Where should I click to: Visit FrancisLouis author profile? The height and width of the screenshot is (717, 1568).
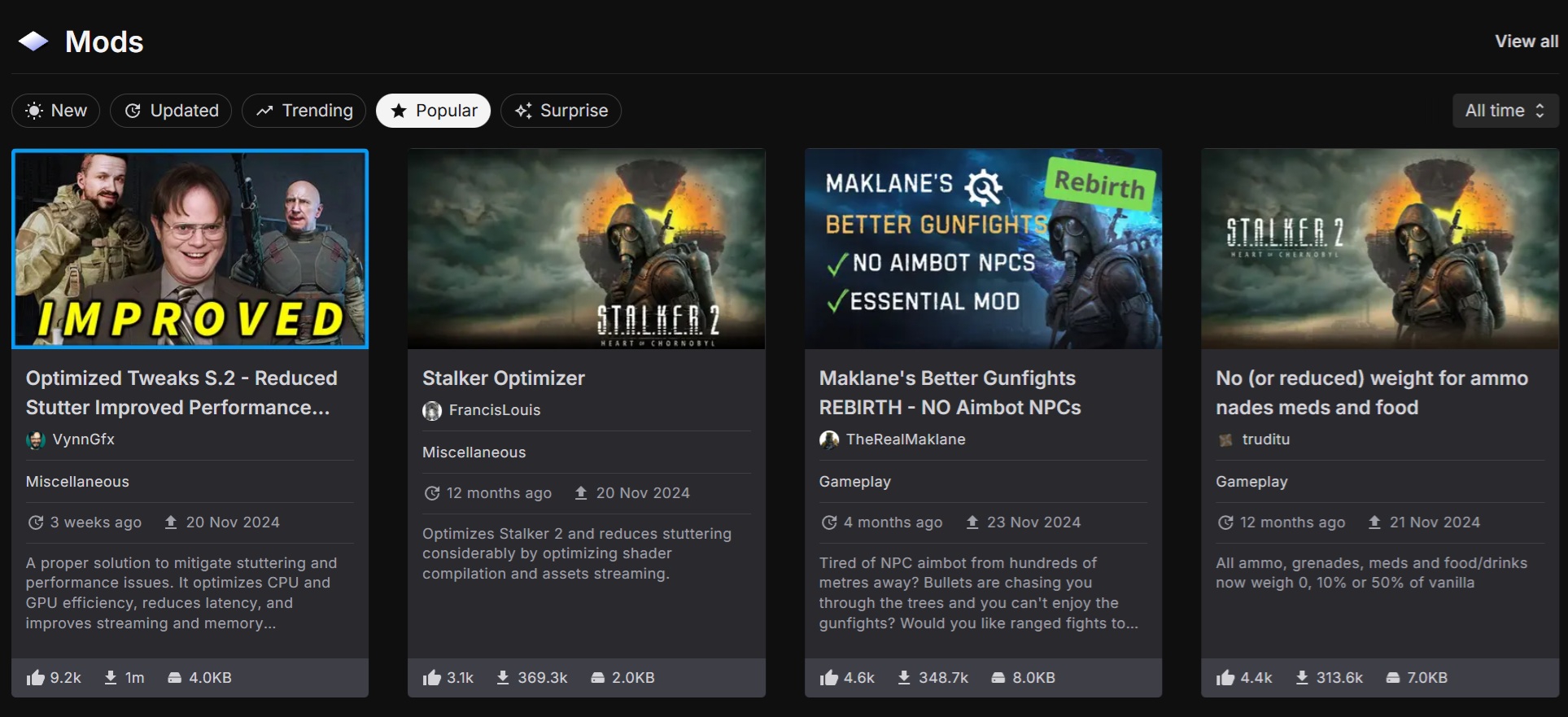point(495,410)
